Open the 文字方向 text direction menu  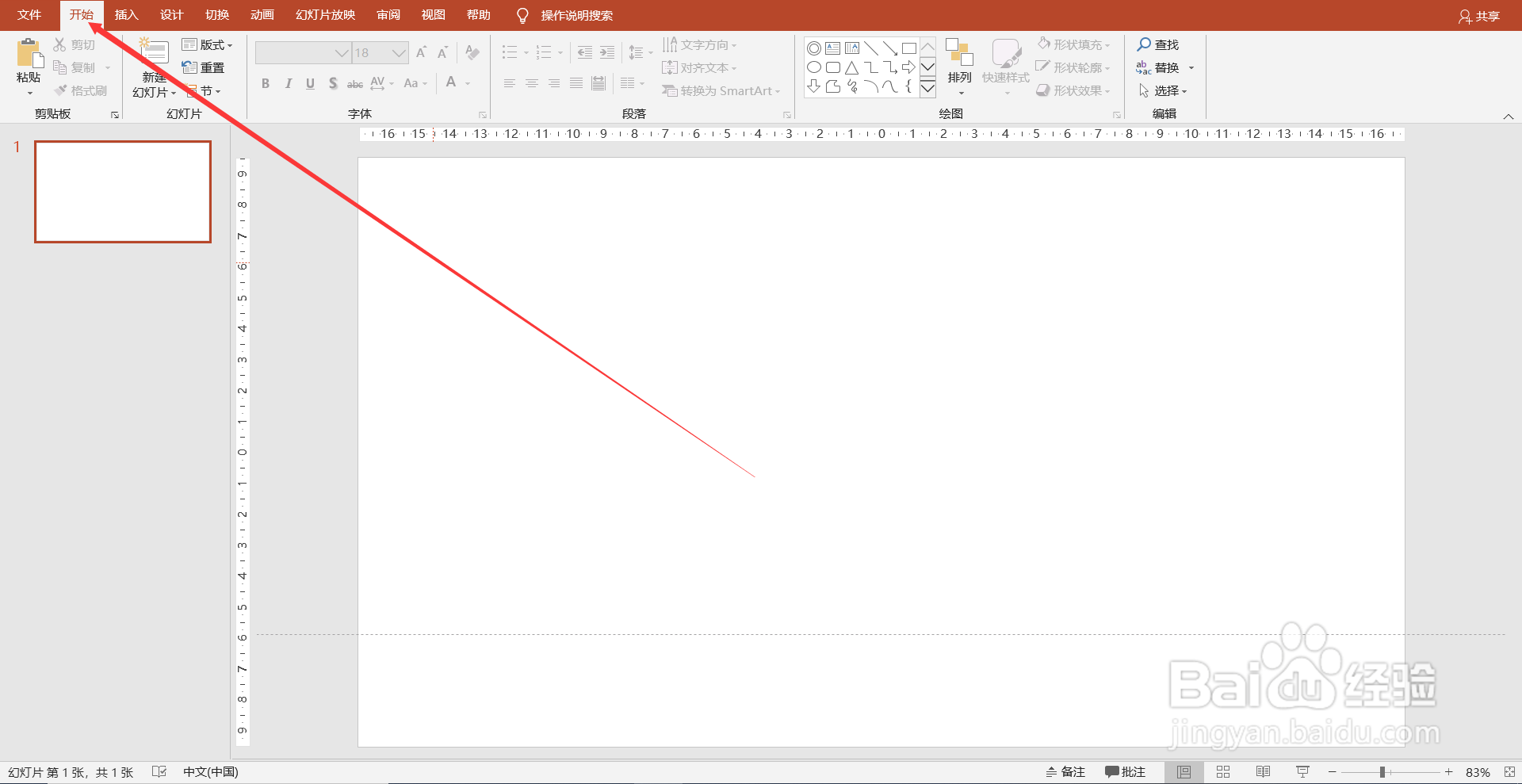(700, 44)
